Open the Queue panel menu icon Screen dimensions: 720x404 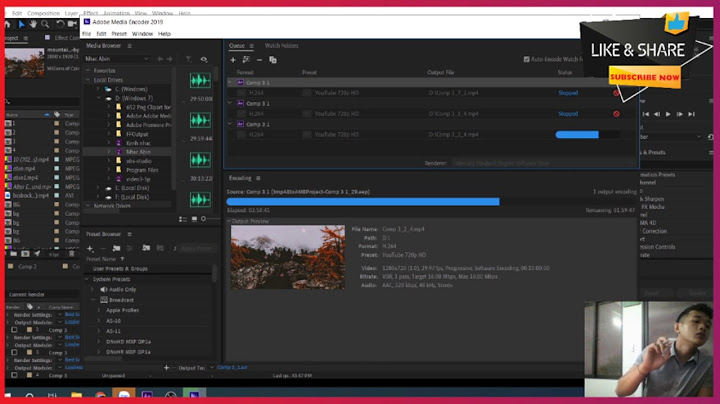(252, 46)
